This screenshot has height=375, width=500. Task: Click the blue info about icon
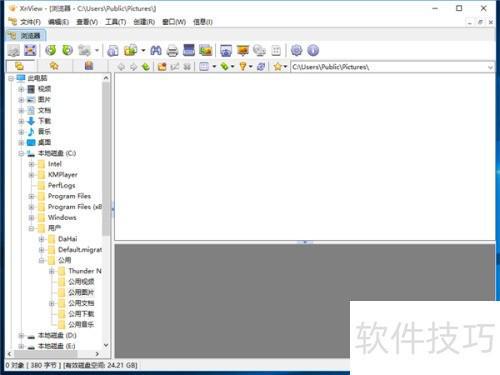(313, 50)
